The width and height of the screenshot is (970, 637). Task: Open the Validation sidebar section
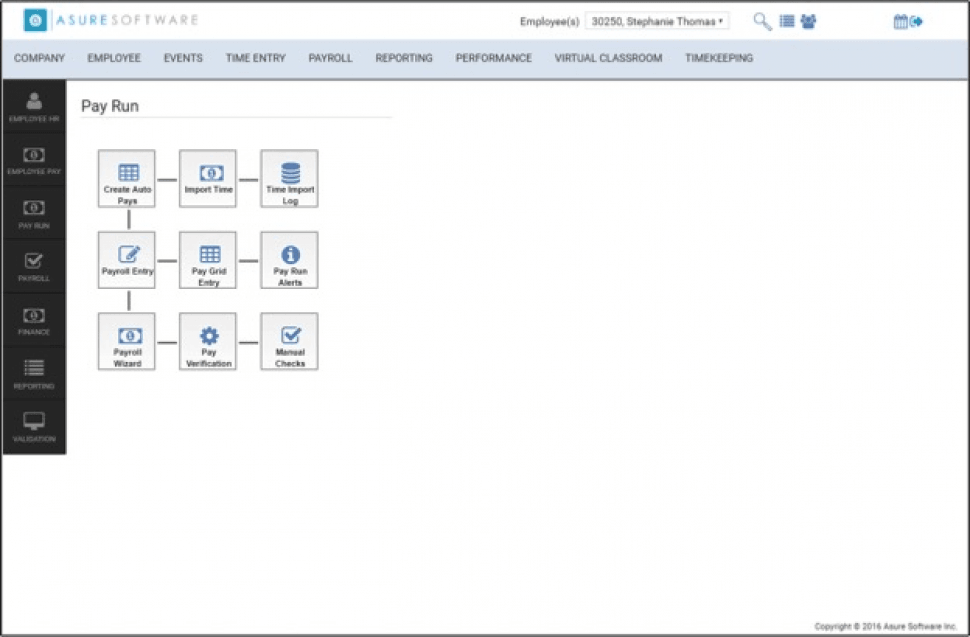(x=34, y=426)
